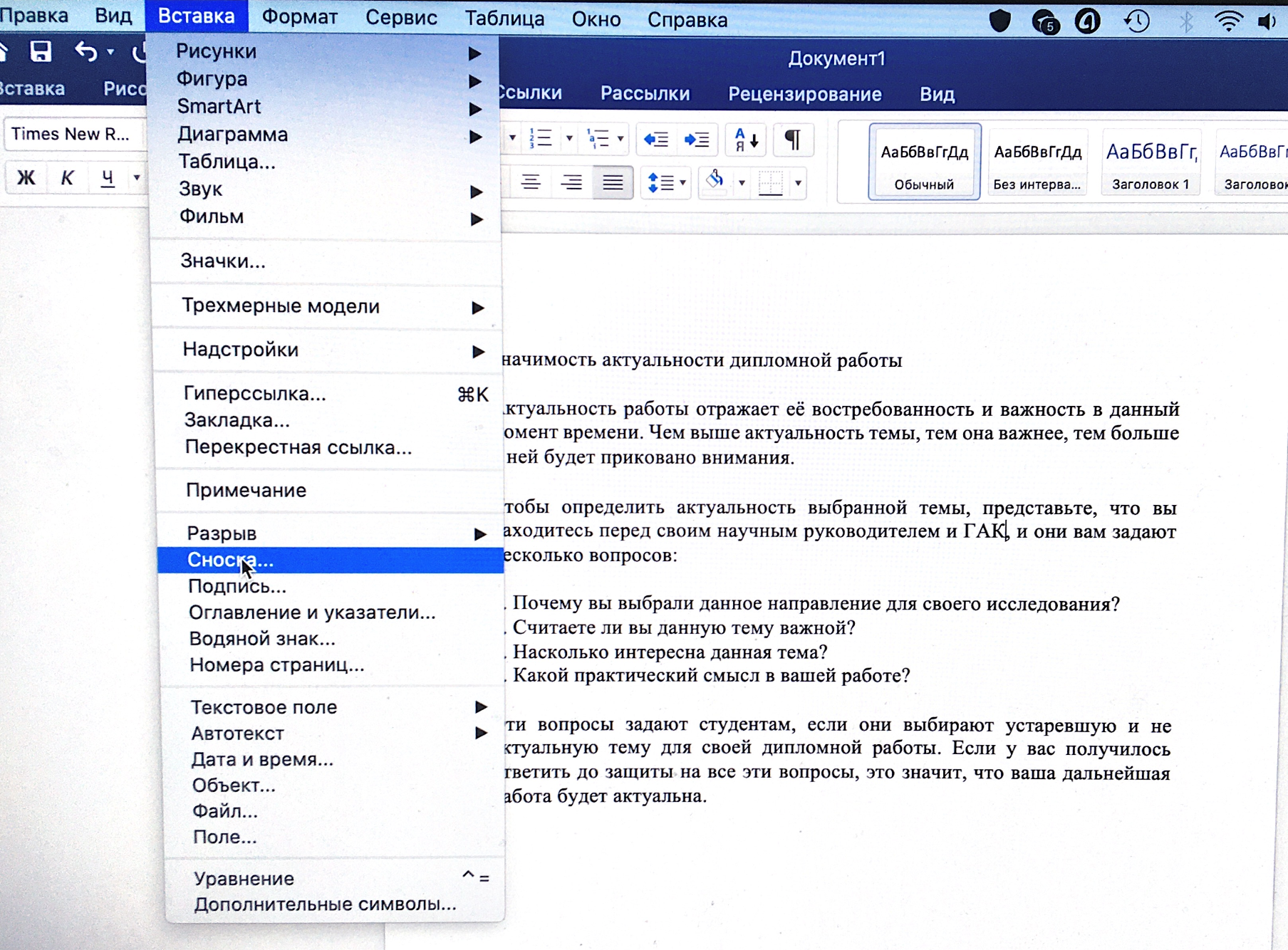The height and width of the screenshot is (950, 1288).
Task: Select the Заголовок 1 style
Action: click(x=1151, y=162)
